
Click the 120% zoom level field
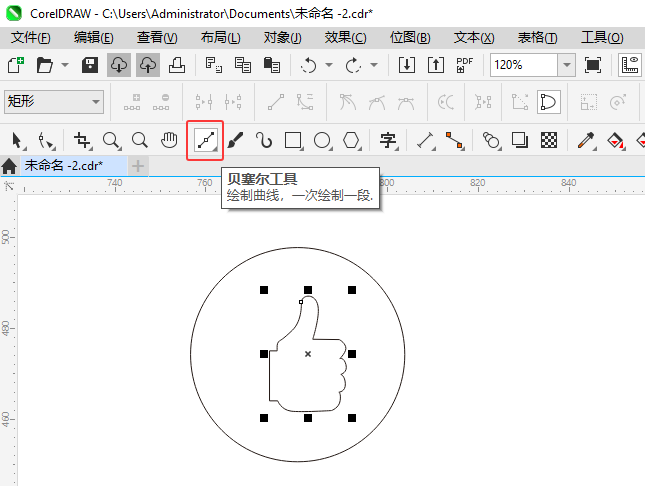pos(524,65)
